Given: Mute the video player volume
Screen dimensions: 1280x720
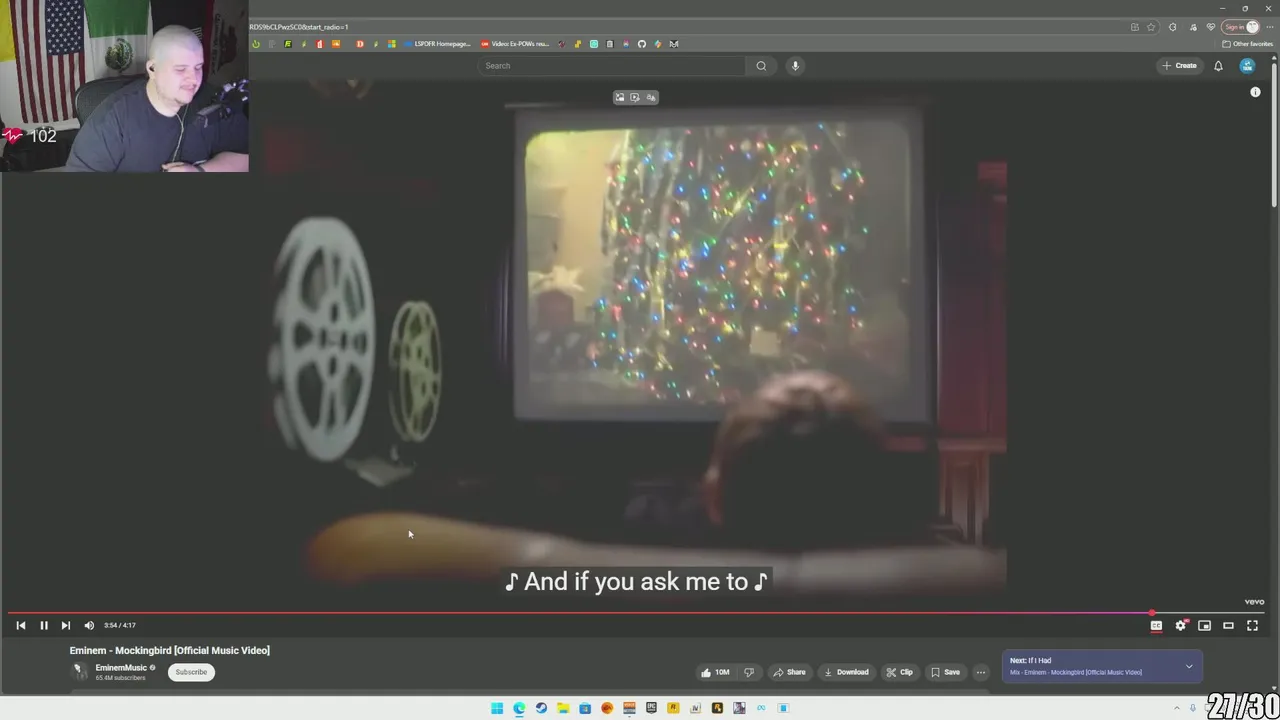Looking at the screenshot, I should pos(89,625).
